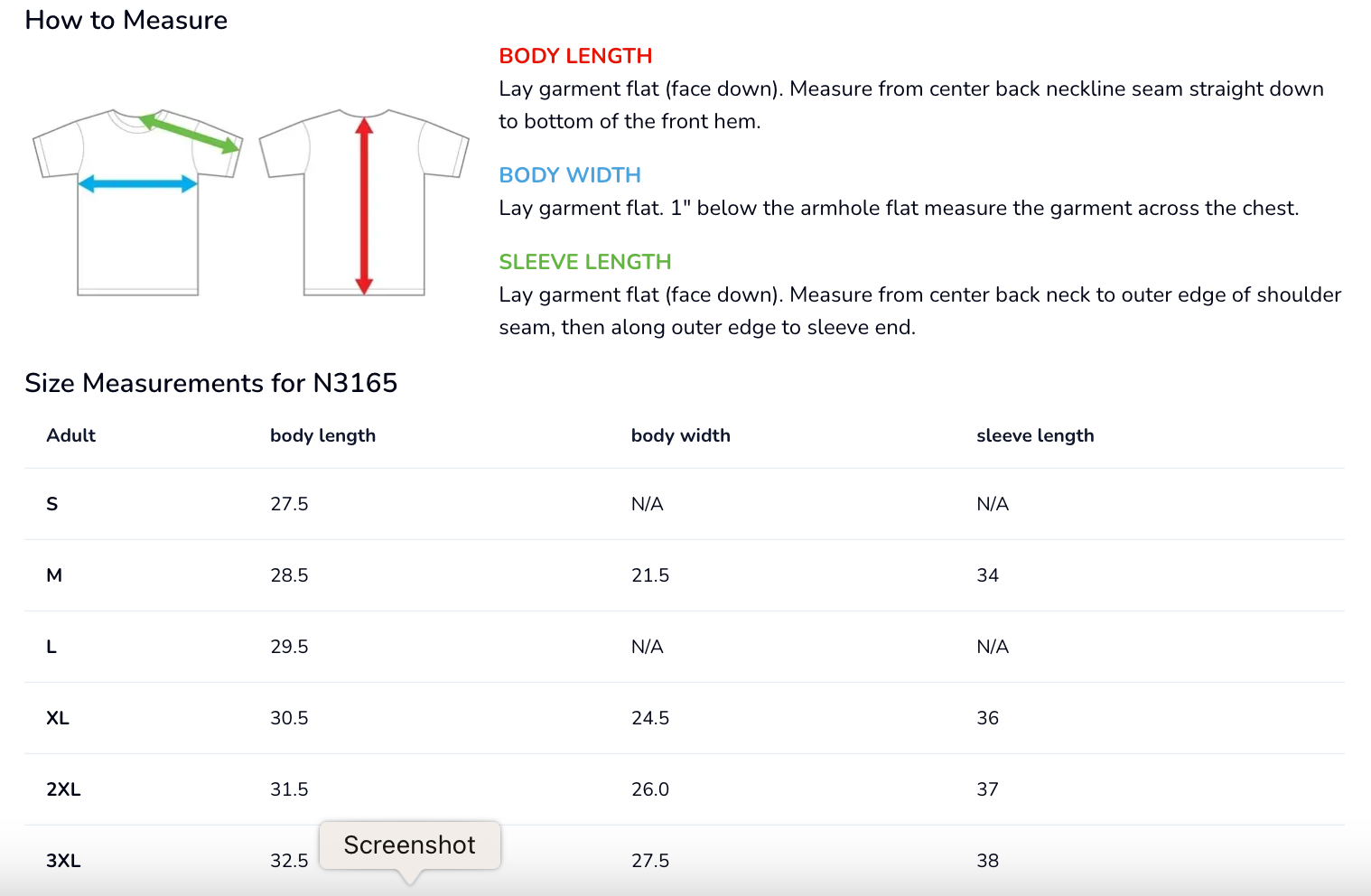Viewport: 1371px width, 896px height.
Task: Click the blue BODY WIDTH heading
Action: pos(570,175)
